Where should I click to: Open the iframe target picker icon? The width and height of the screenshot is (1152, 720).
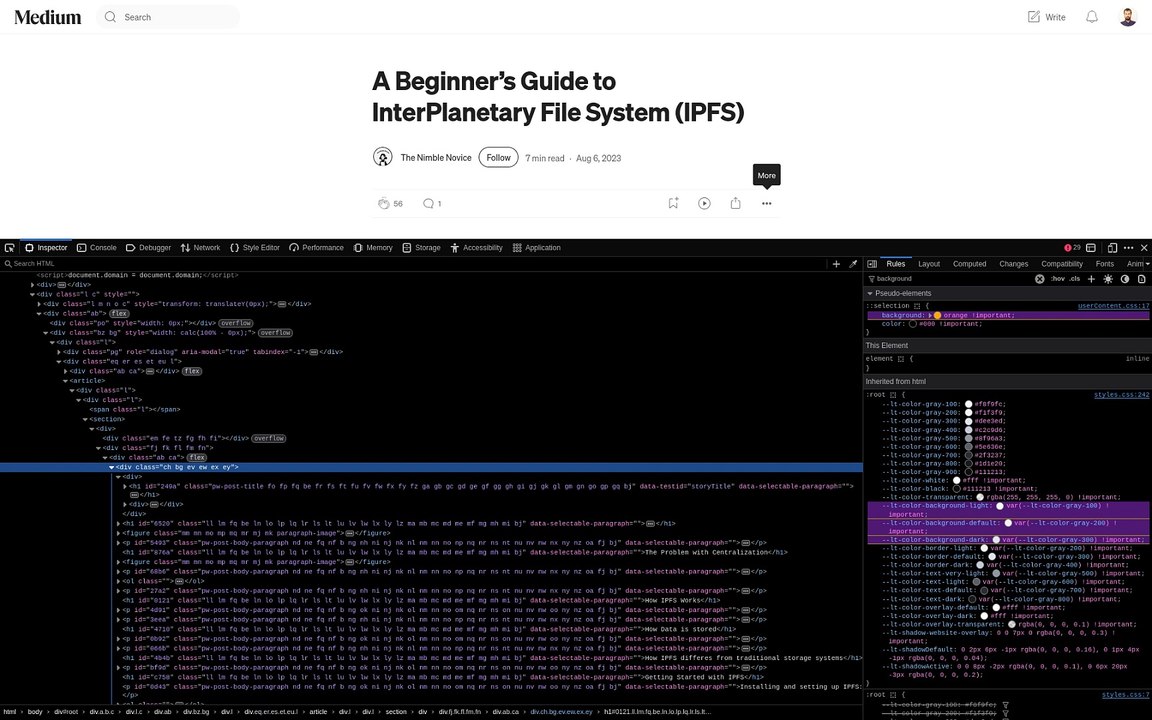pos(1091,248)
